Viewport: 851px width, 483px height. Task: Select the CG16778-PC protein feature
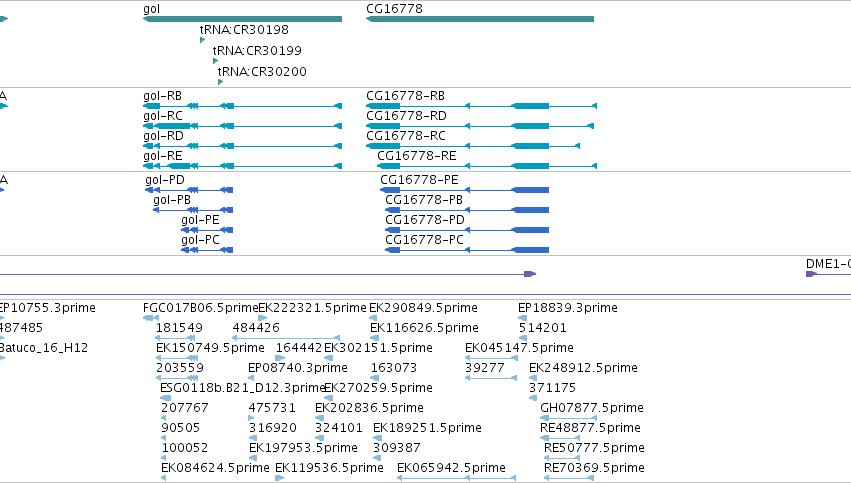pos(467,250)
